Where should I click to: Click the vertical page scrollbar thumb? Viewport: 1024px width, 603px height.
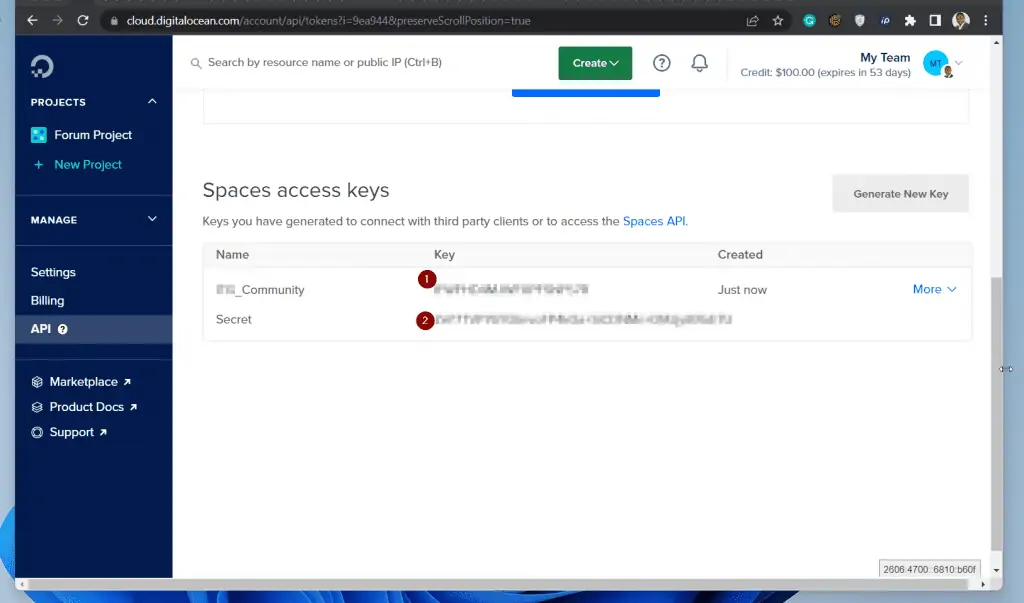(996, 413)
